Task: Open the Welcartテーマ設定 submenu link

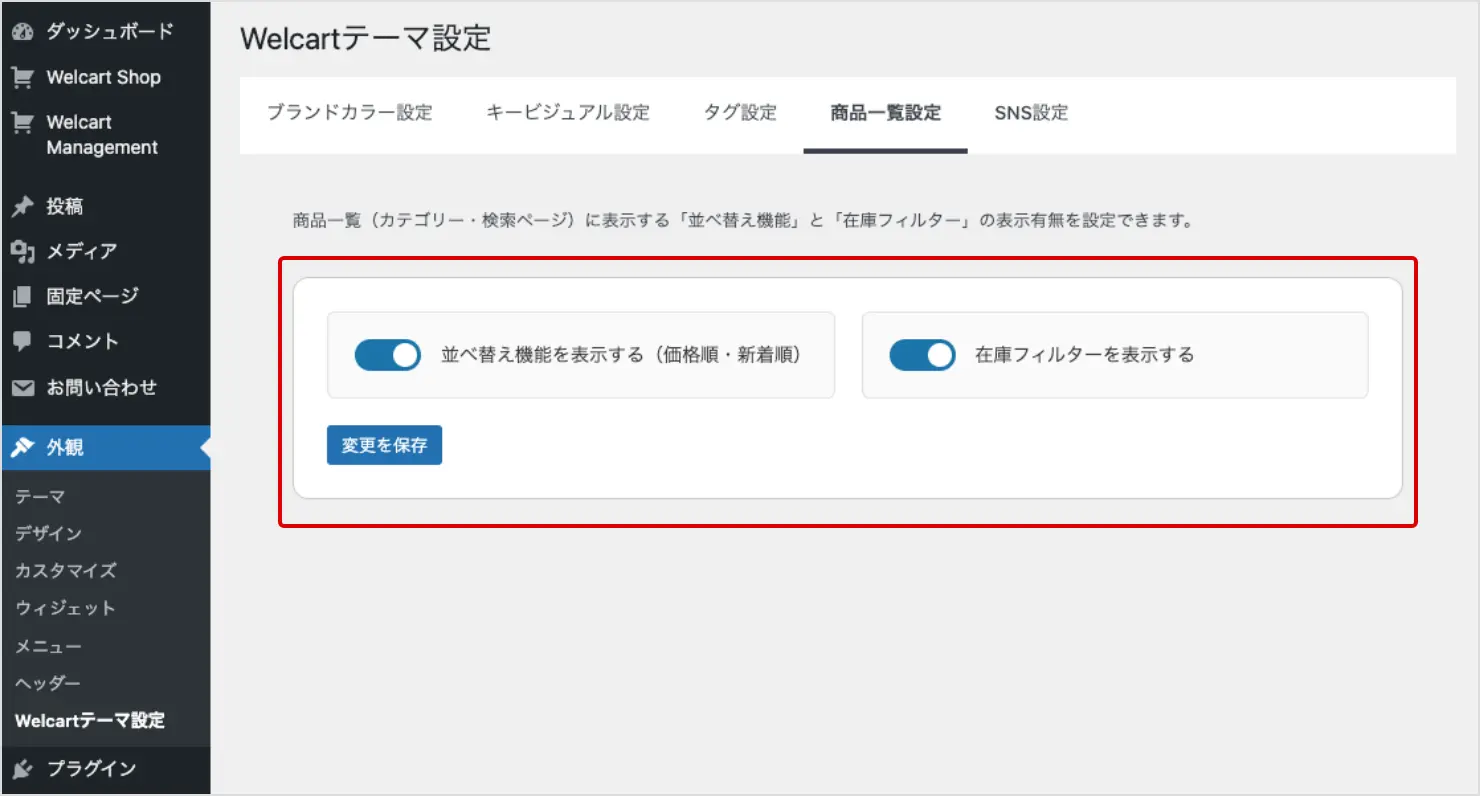Action: (90, 721)
